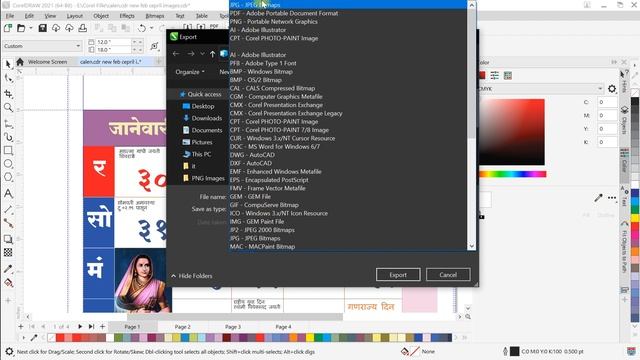Open color docker settings gear

(x=611, y=89)
